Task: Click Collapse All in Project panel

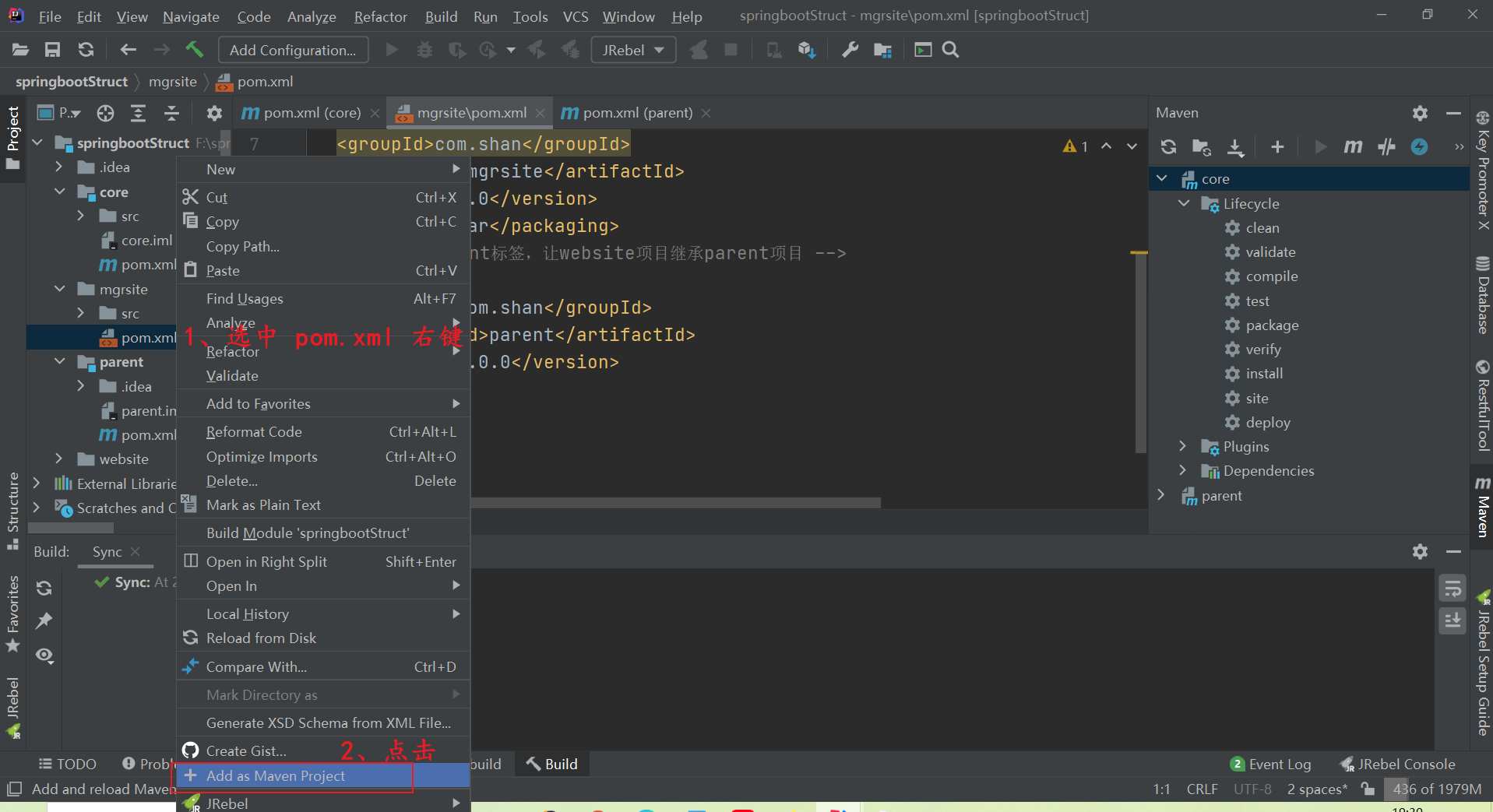Action: [x=171, y=114]
